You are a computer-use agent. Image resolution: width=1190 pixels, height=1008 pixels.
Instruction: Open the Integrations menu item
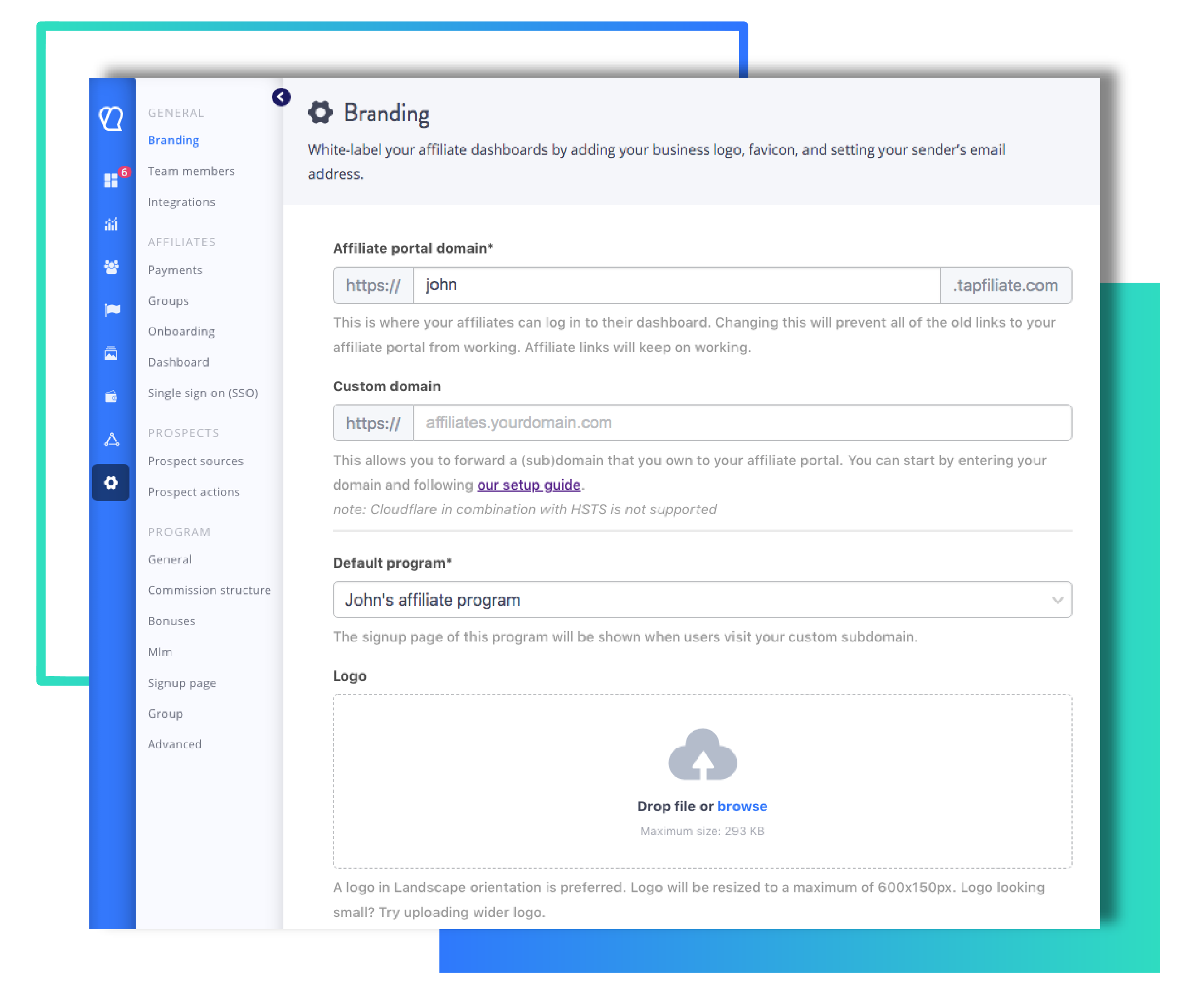[181, 202]
